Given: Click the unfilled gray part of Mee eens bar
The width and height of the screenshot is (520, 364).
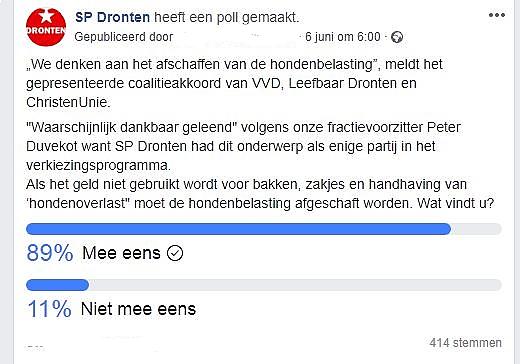Looking at the screenshot, I should pos(476,229).
